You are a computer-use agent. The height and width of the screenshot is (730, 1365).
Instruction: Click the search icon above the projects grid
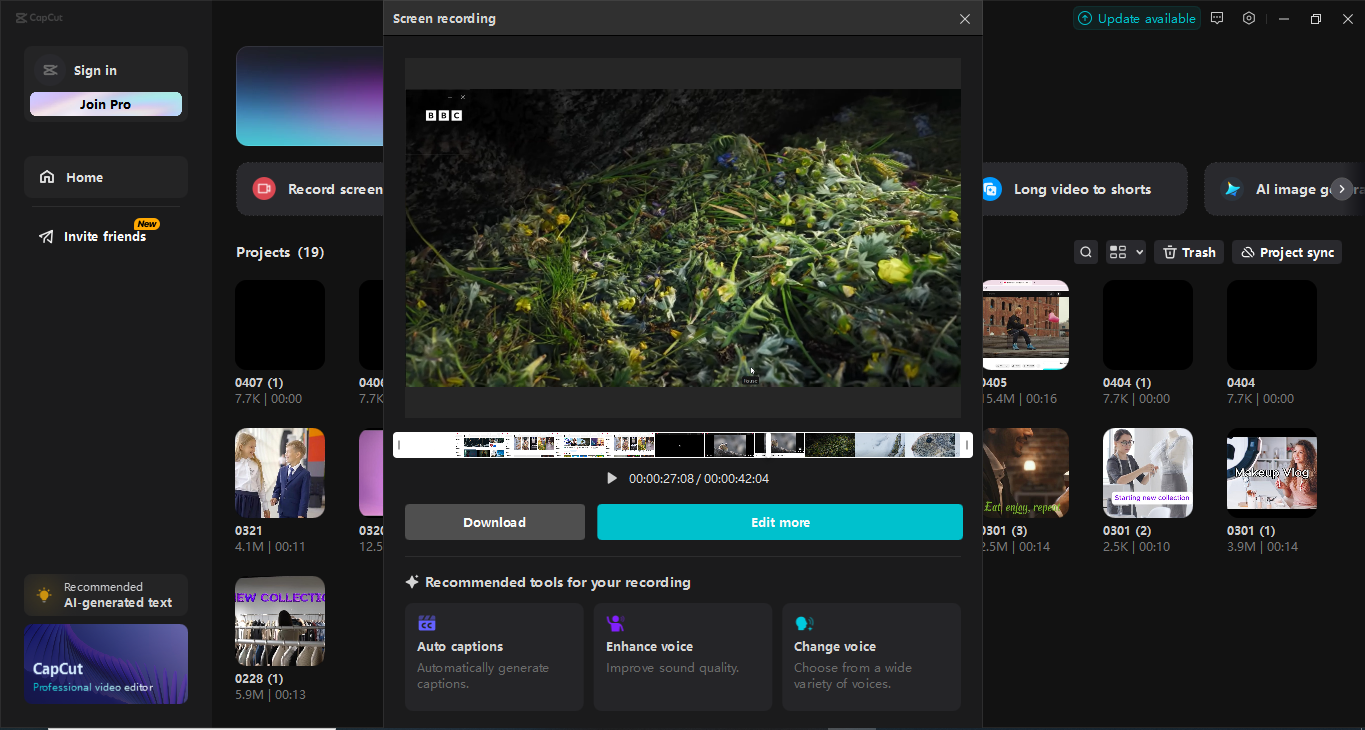click(1086, 251)
